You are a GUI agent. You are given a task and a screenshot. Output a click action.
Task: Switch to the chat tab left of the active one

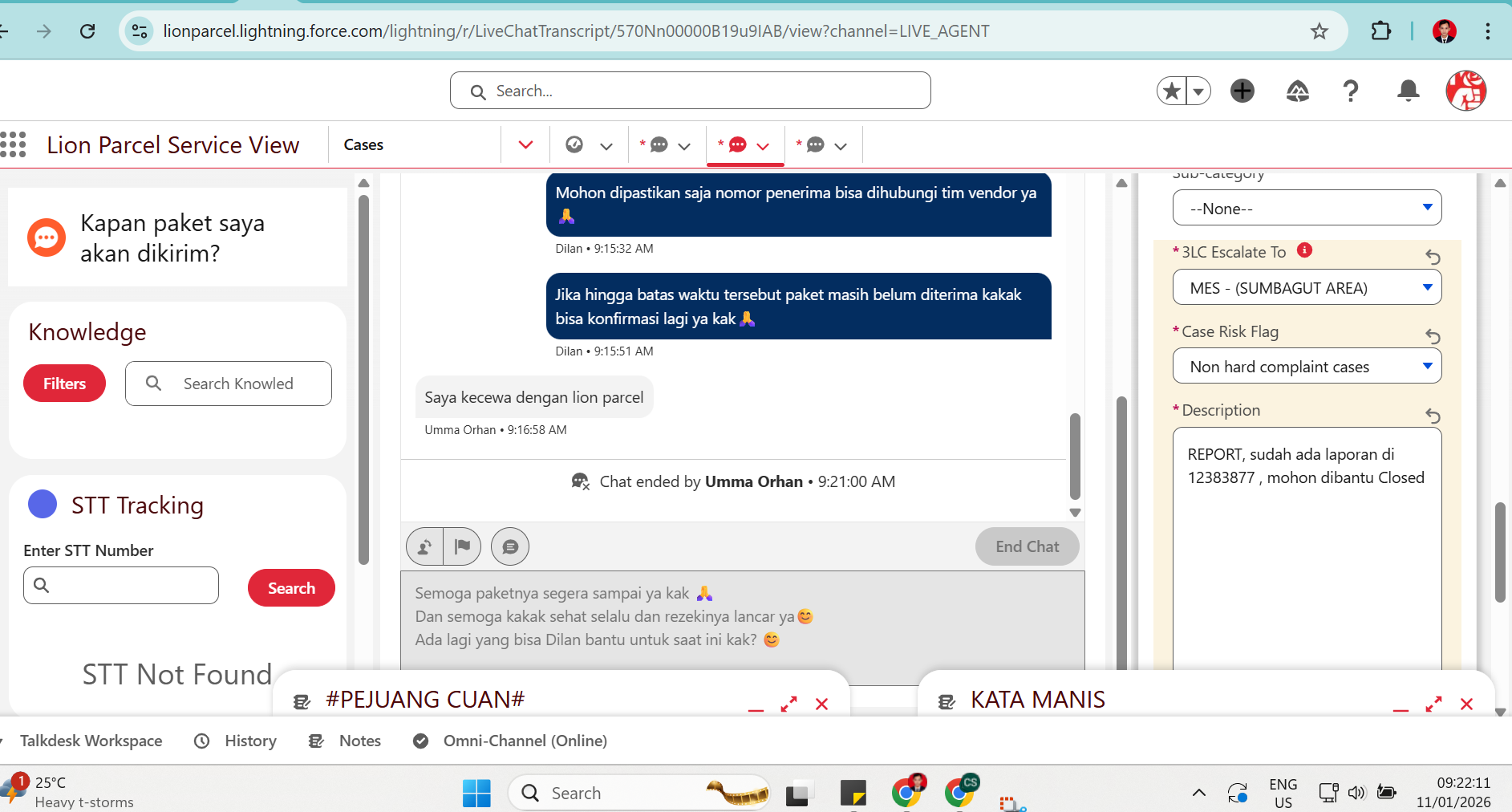659,145
